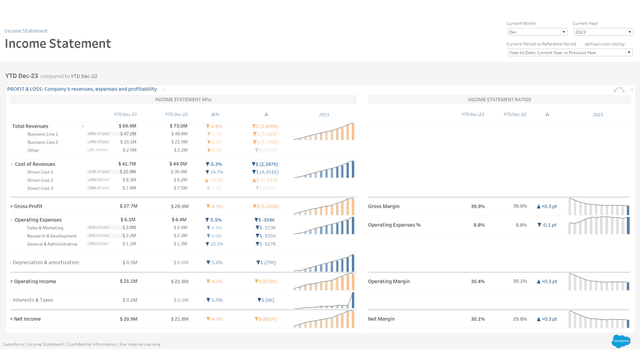640x363 pixels.
Task: Select the Other revenue row
Action: 33,150
